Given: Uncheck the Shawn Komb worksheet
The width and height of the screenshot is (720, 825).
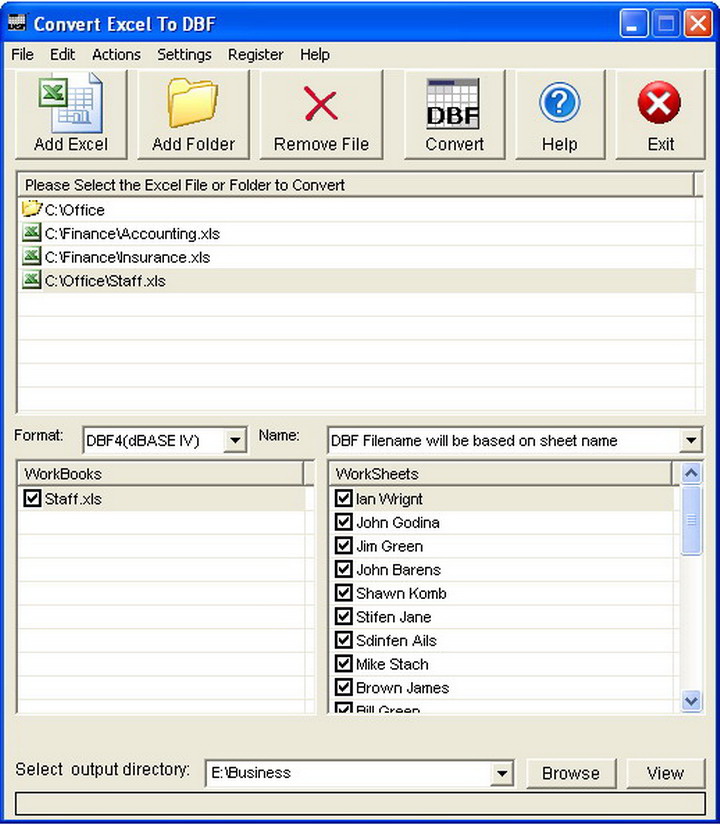Looking at the screenshot, I should 344,592.
